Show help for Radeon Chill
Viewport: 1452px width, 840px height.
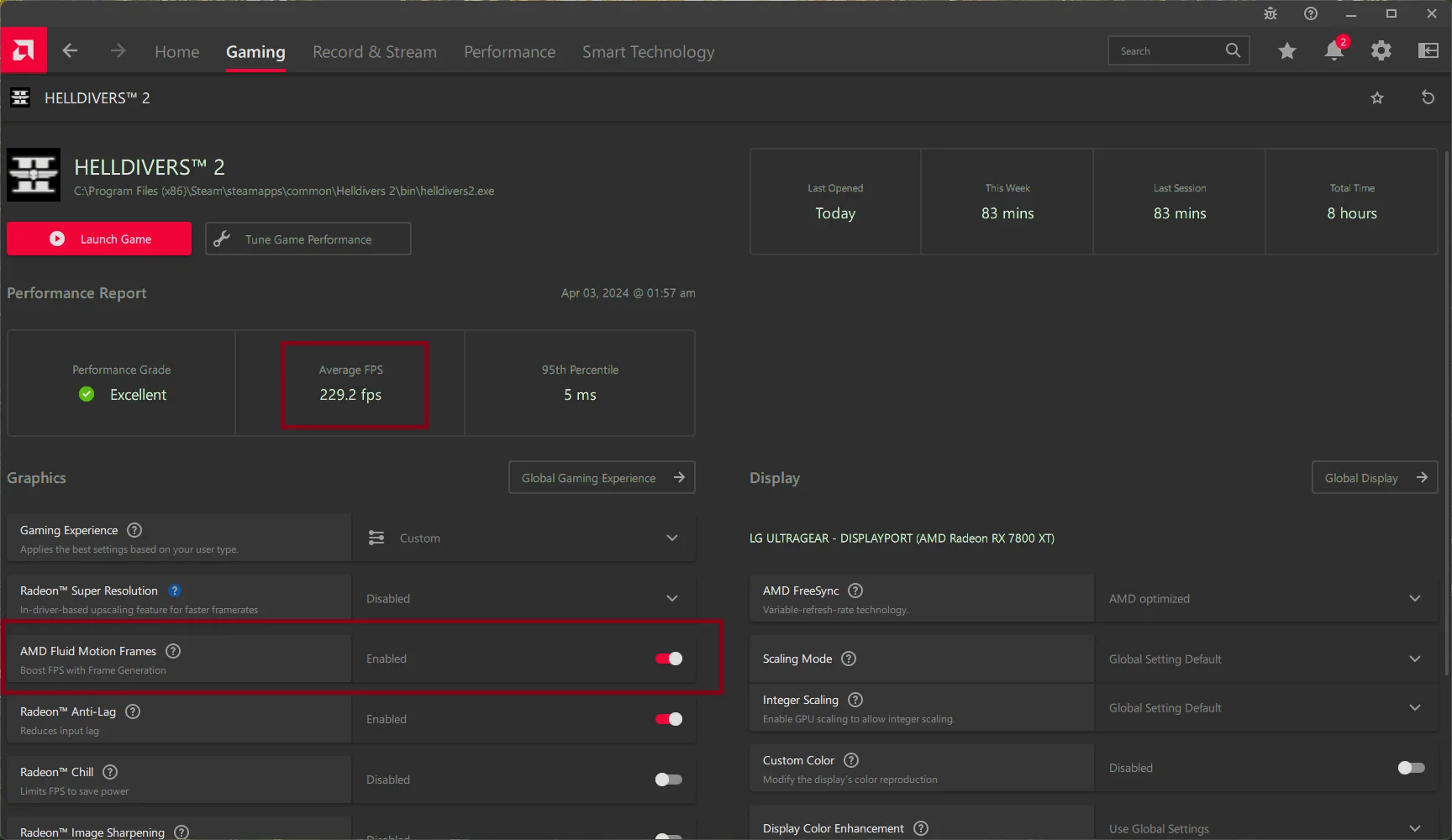click(110, 772)
